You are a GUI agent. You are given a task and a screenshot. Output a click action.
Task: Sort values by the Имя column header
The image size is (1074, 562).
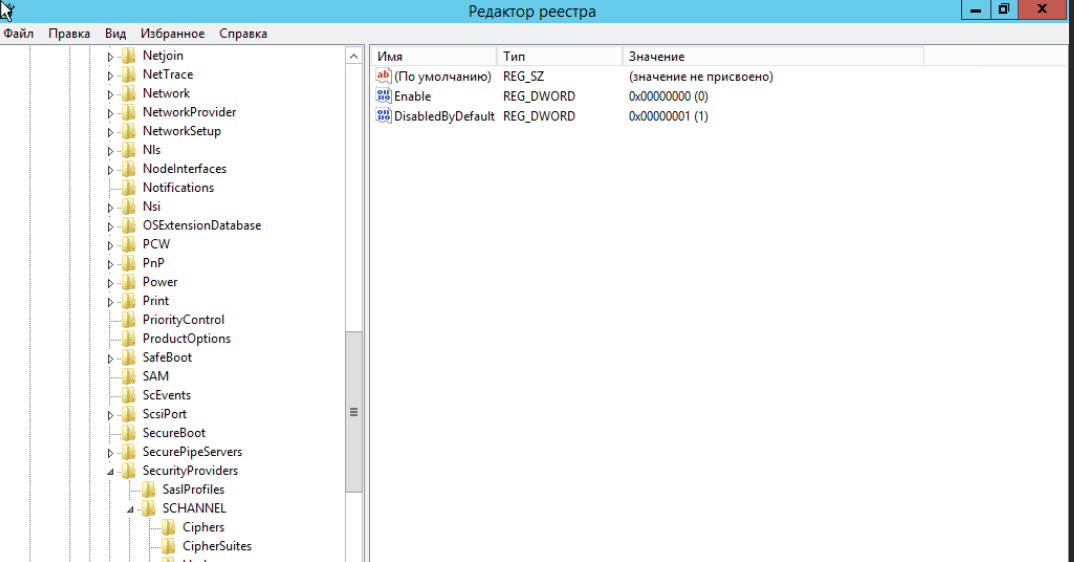coord(432,57)
